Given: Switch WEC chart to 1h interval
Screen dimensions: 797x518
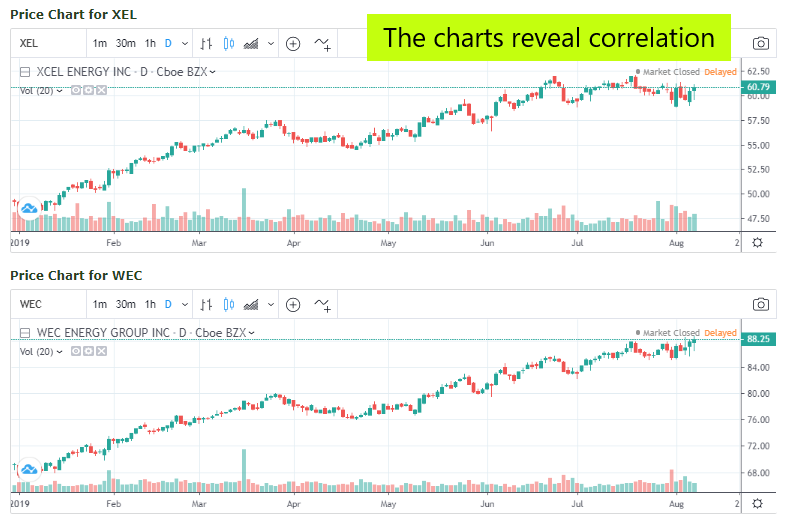Looking at the screenshot, I should click(x=150, y=304).
